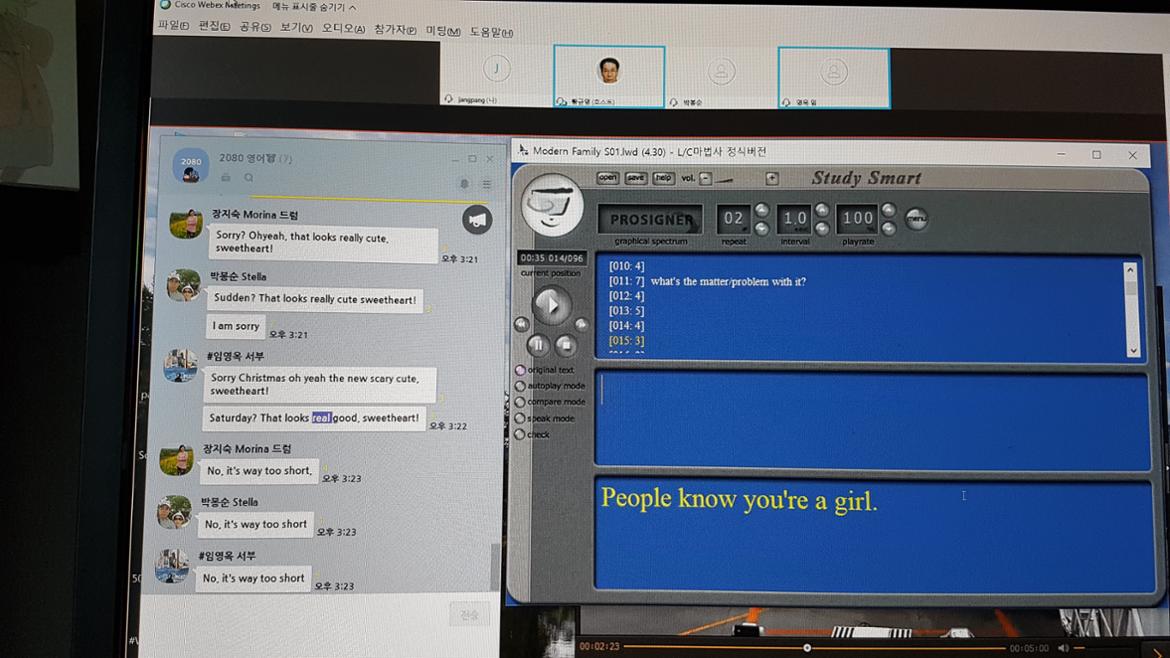Click the save button in Study Smart
1170x658 pixels.
pyautogui.click(x=635, y=178)
